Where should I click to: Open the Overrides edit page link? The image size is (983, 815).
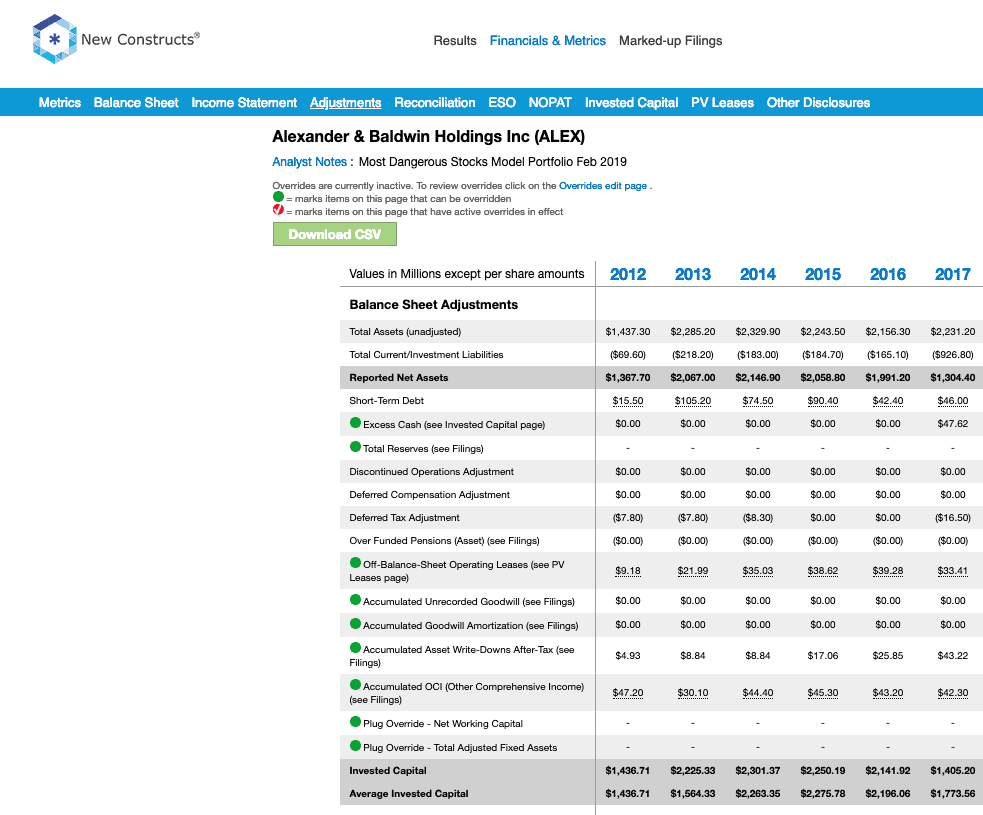602,186
